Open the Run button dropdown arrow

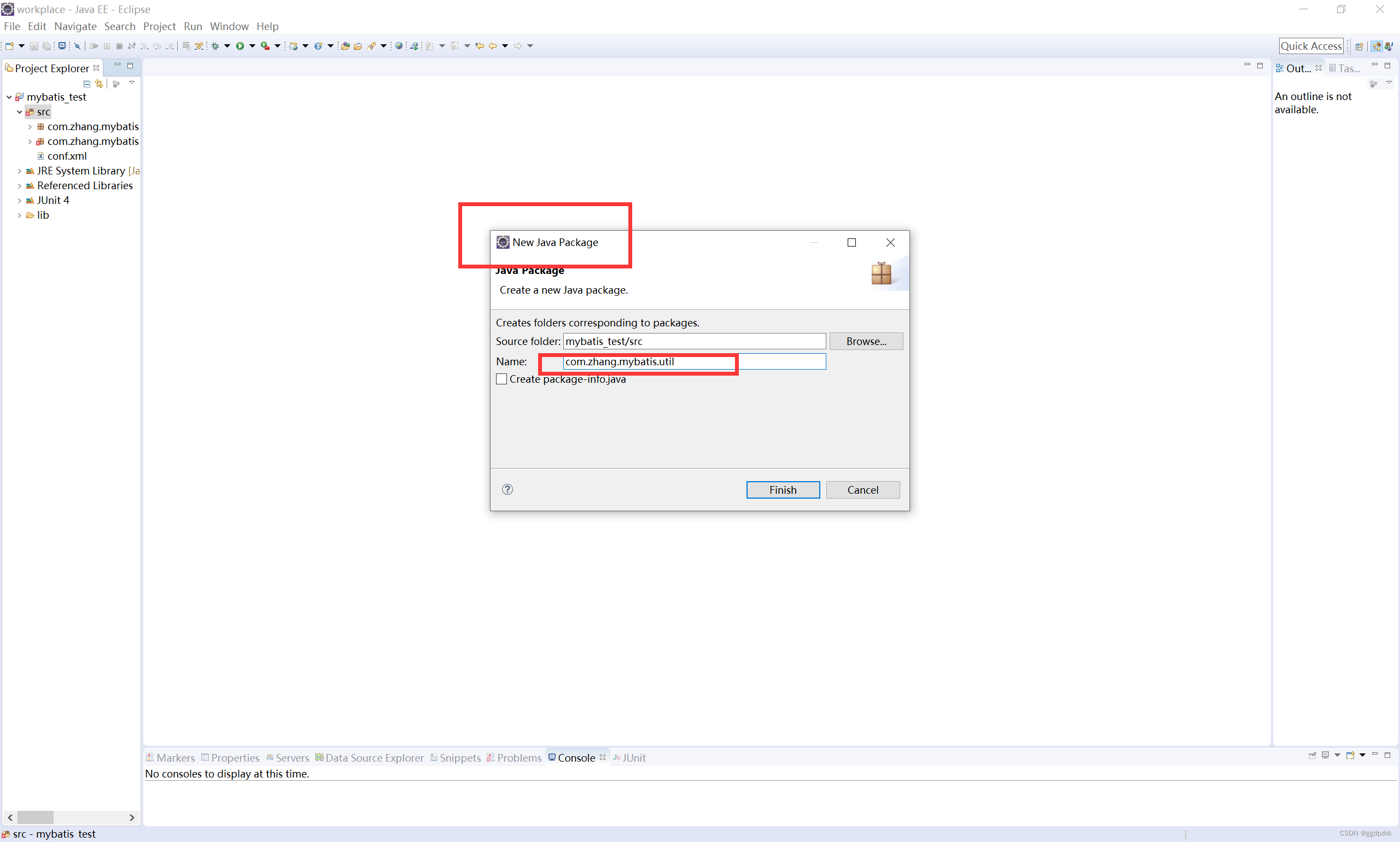(x=253, y=46)
